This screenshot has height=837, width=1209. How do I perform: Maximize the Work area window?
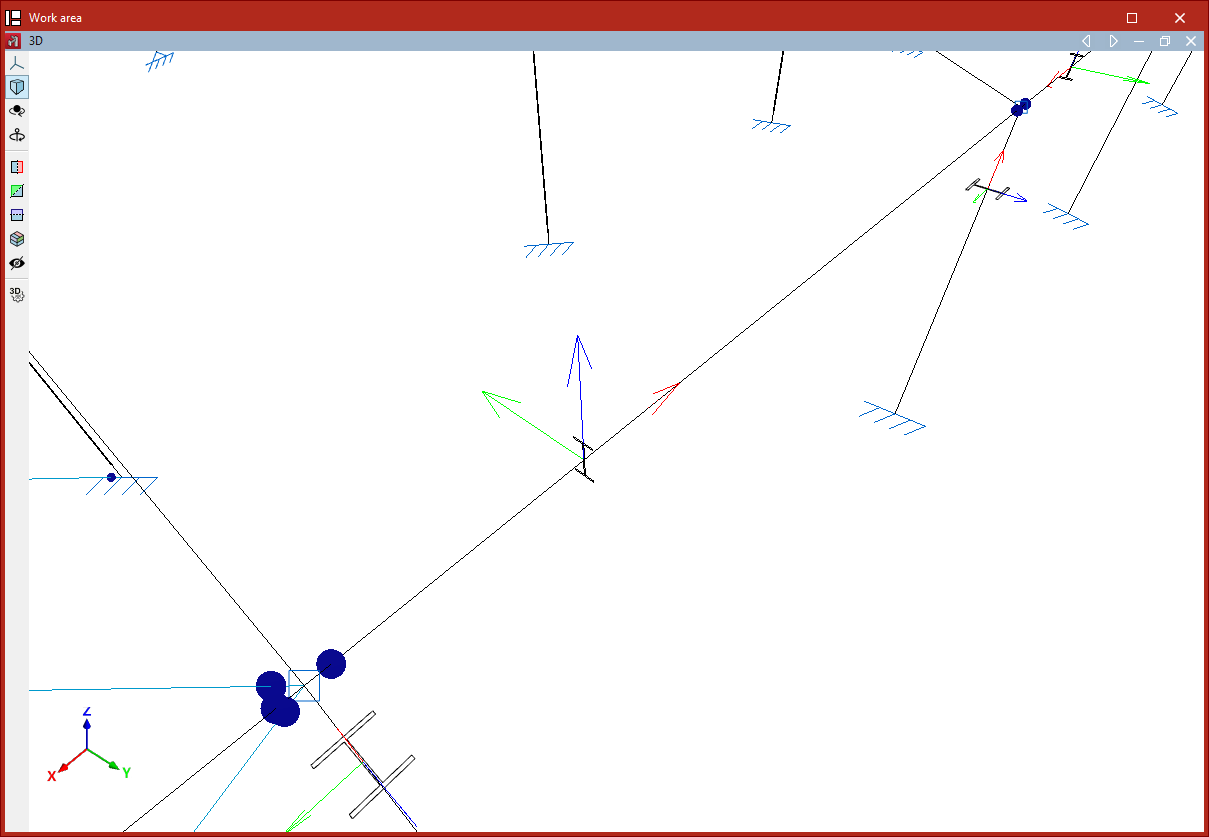click(1132, 17)
